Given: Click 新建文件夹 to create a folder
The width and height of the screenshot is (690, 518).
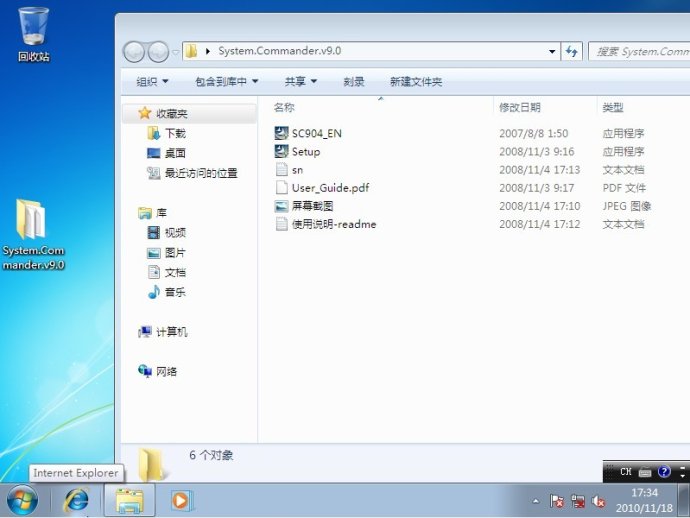Looking at the screenshot, I should [416, 81].
